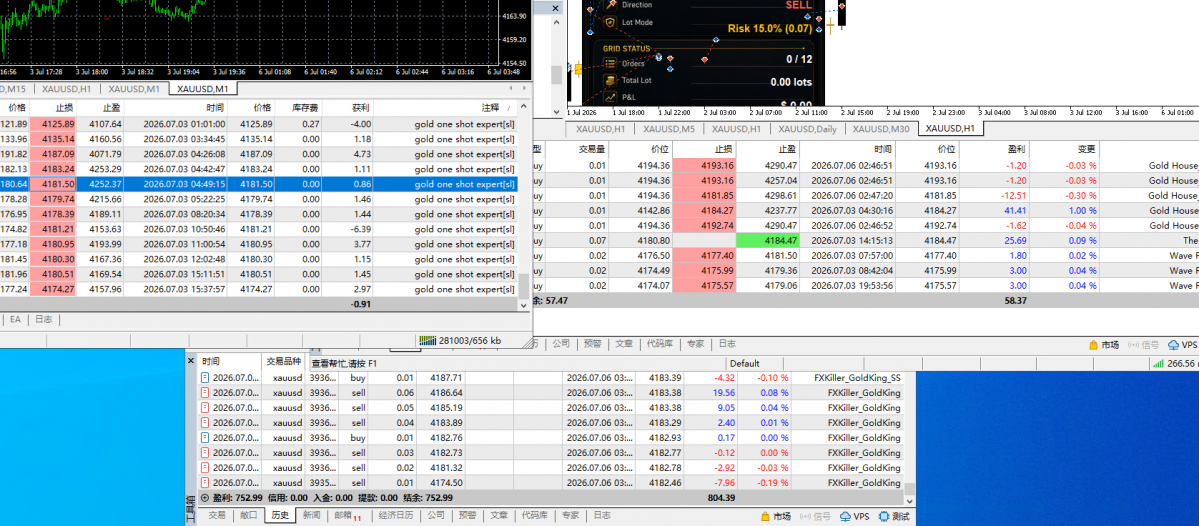
Task: Click the order icon of the 4187.71 buy row
Action: pos(204,378)
